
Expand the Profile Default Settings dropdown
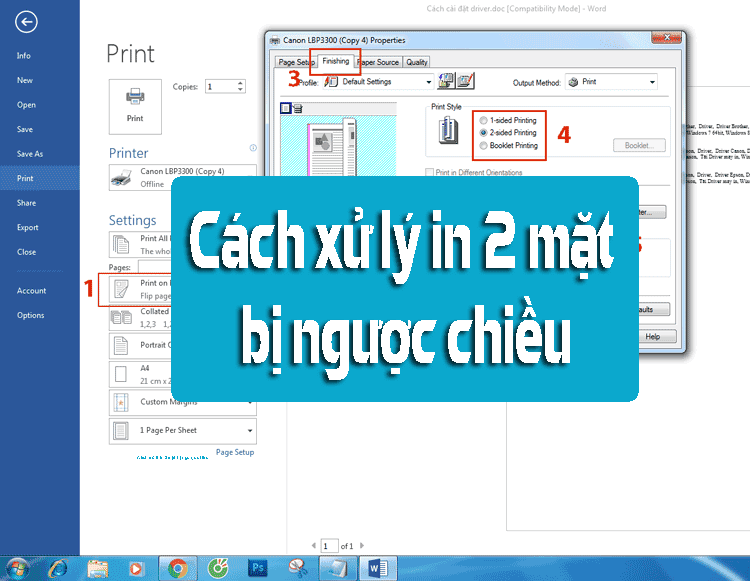coord(429,82)
